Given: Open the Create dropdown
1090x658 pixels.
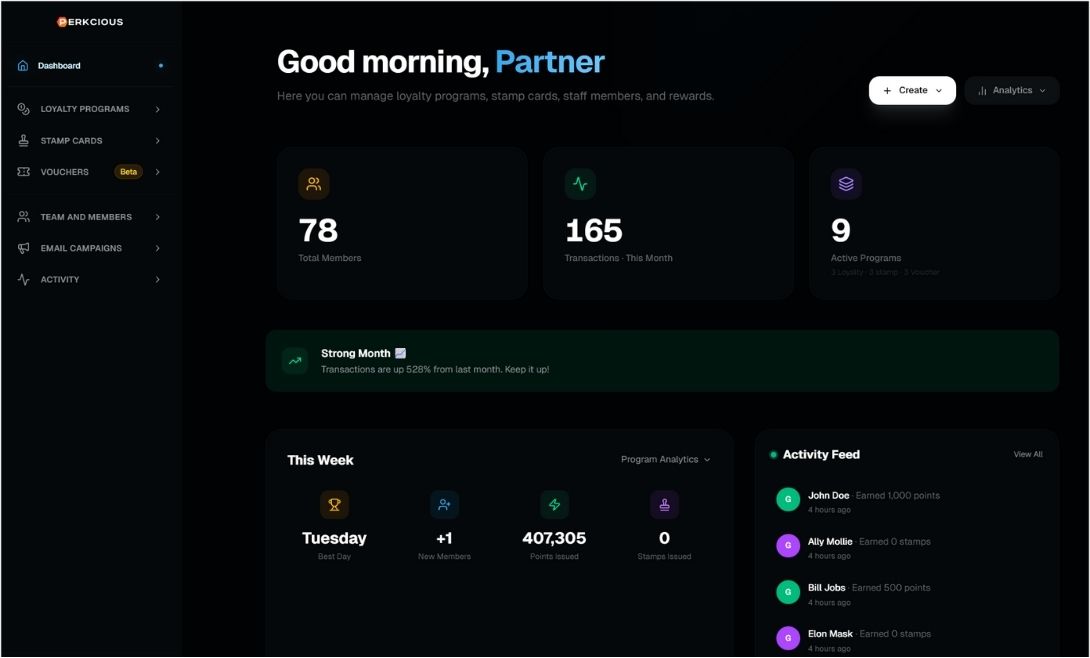Looking at the screenshot, I should click(911, 90).
